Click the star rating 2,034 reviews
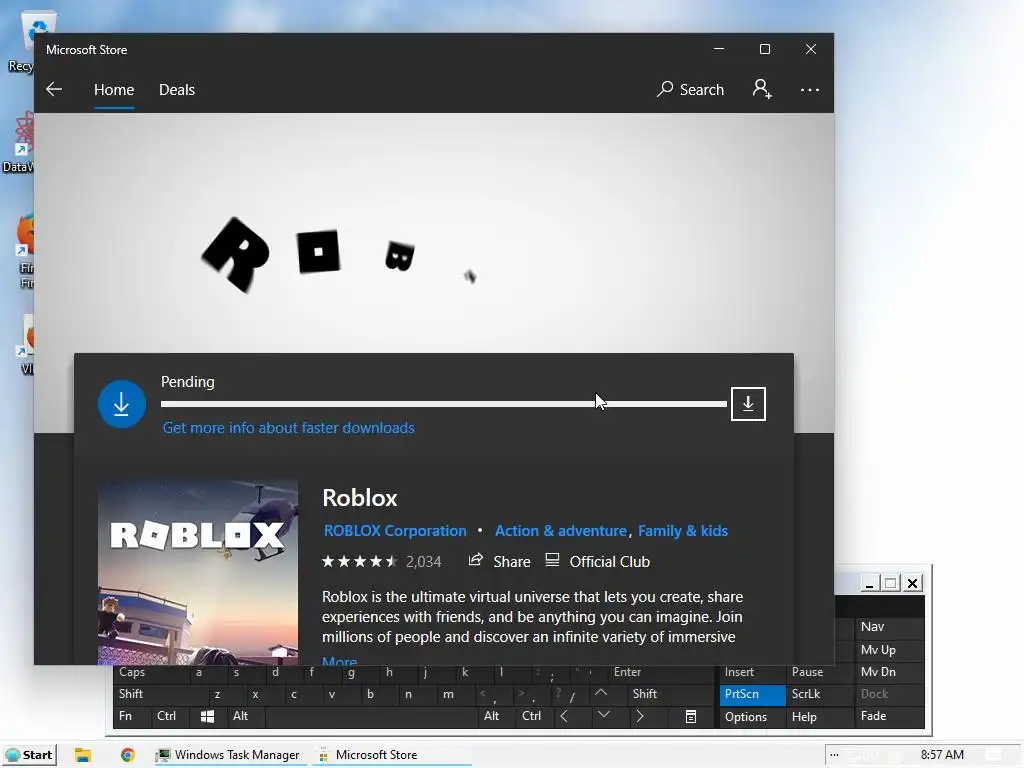1024x768 pixels. tap(381, 562)
